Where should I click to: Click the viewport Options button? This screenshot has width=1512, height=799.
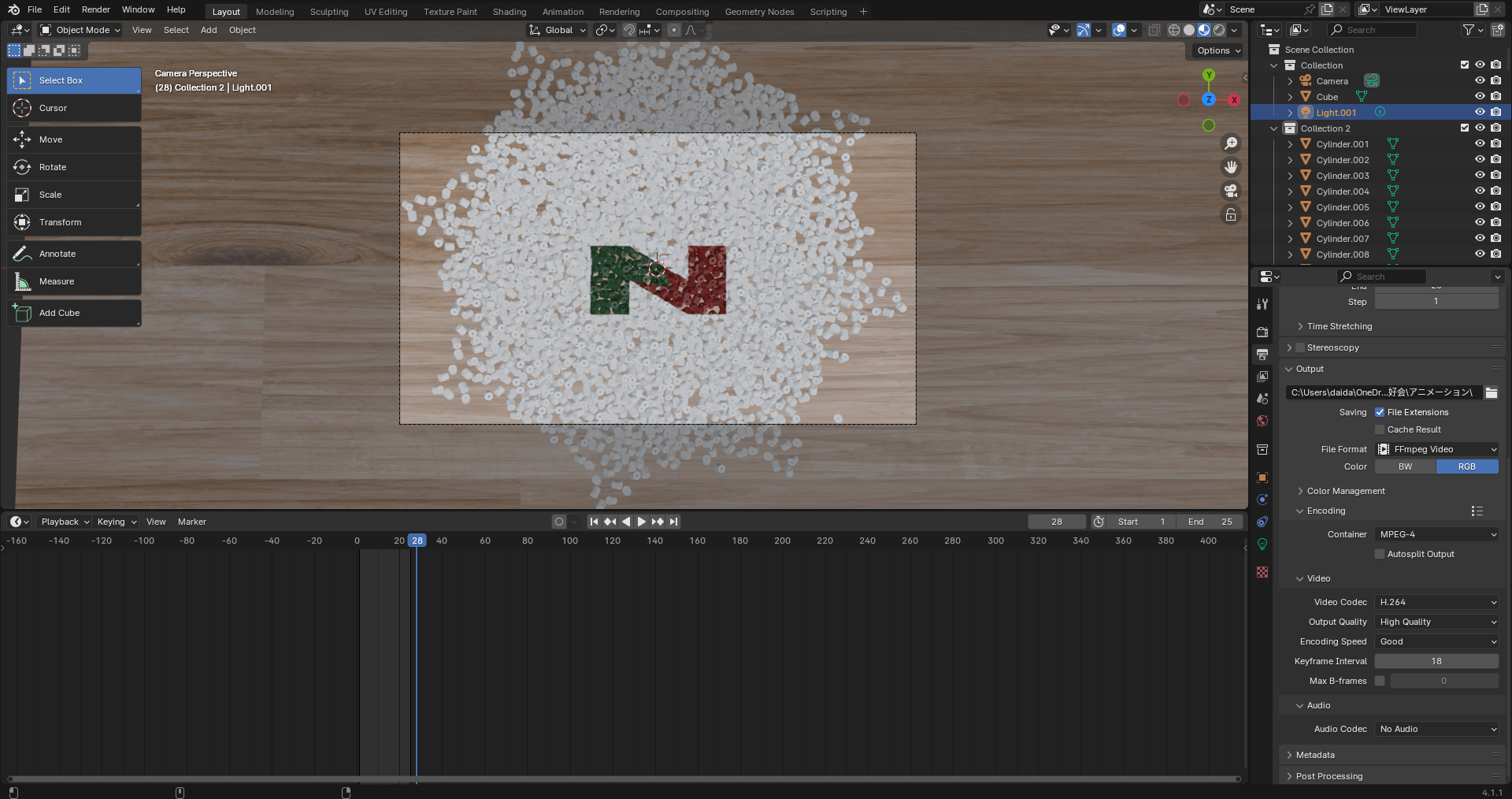pos(1218,50)
